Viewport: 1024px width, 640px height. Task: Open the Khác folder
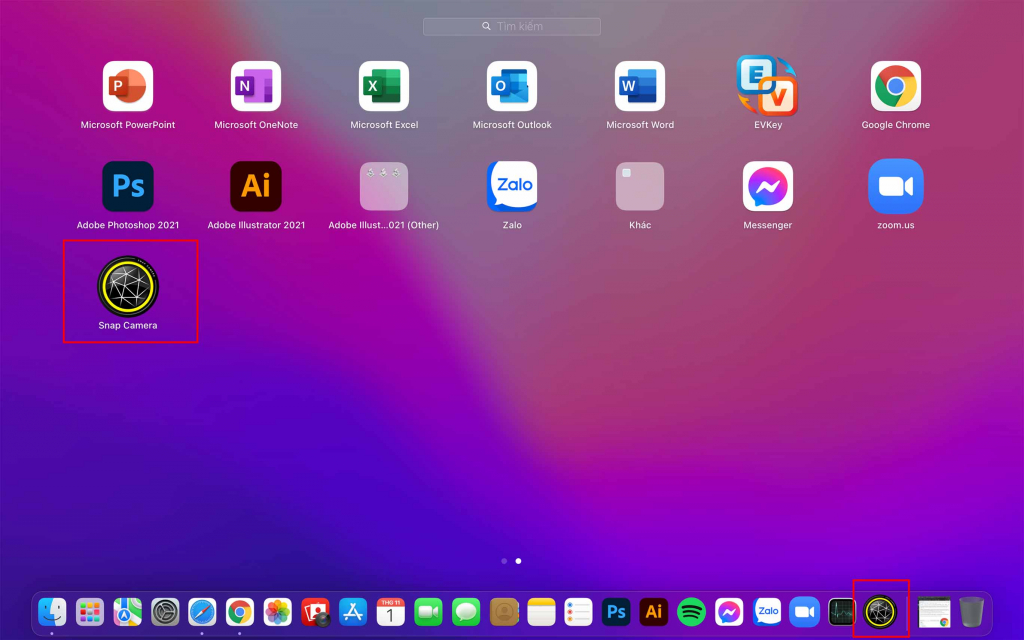(x=640, y=187)
